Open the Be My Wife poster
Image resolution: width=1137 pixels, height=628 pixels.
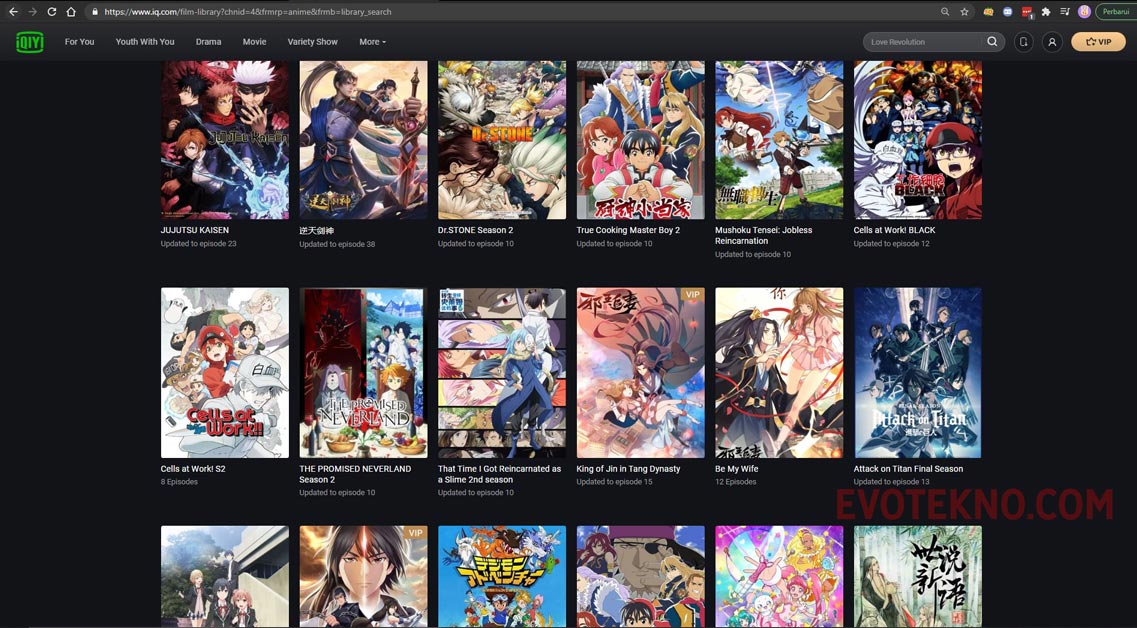coord(779,373)
